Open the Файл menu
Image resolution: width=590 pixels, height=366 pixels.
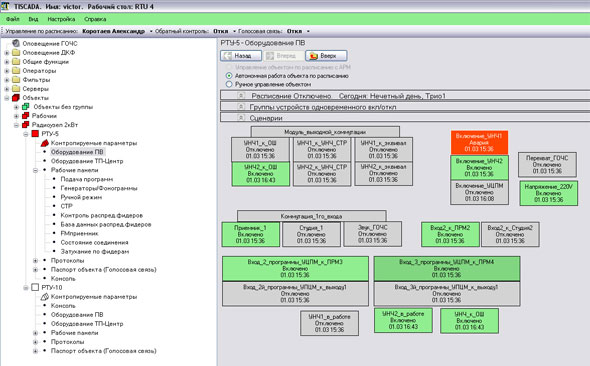click(13, 19)
